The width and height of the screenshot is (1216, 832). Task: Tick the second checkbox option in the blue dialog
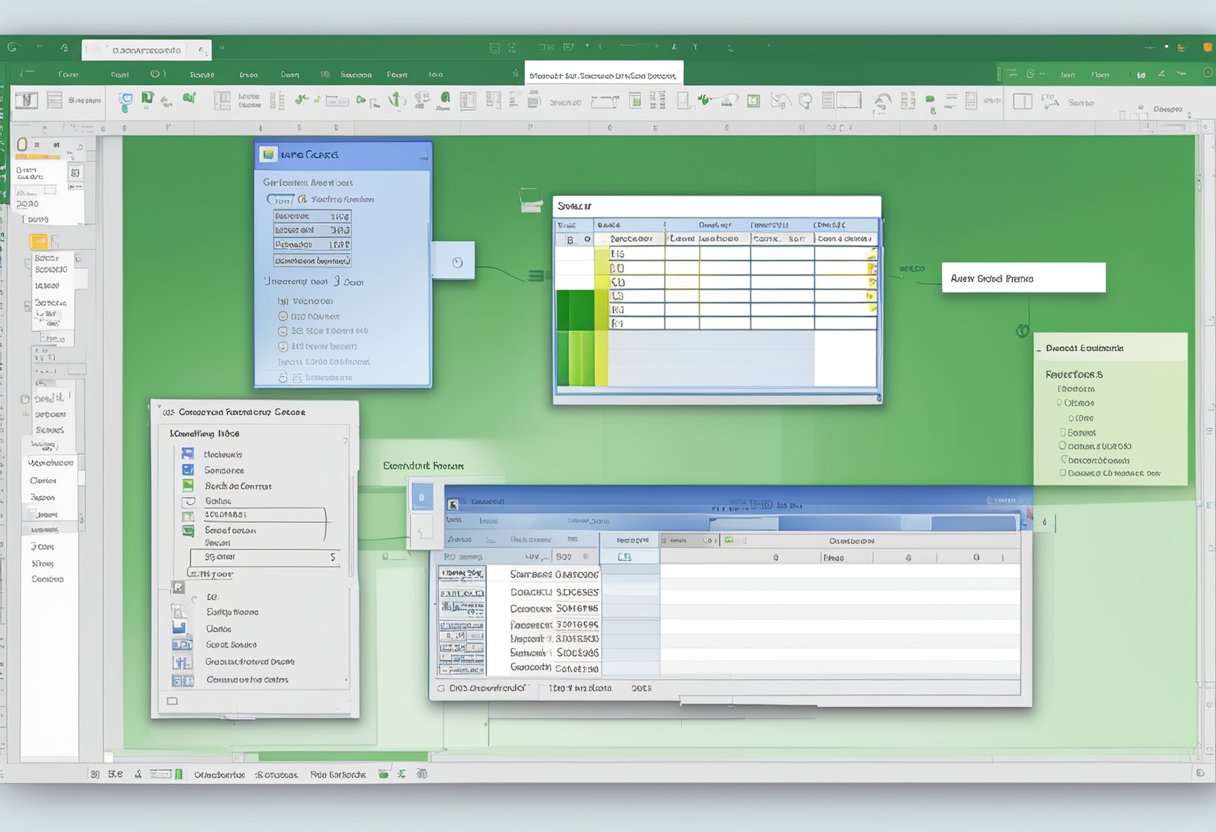(x=283, y=330)
